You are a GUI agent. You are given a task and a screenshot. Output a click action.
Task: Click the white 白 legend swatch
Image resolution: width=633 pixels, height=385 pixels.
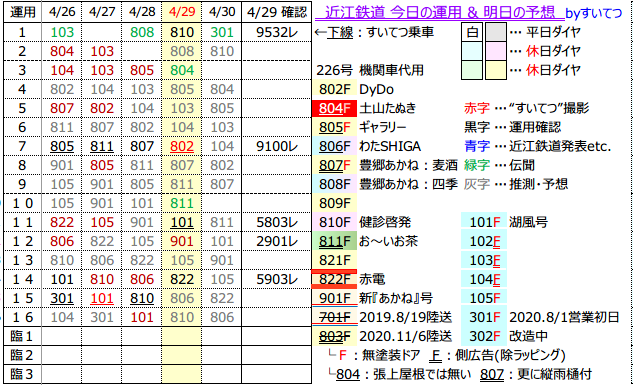click(x=472, y=32)
